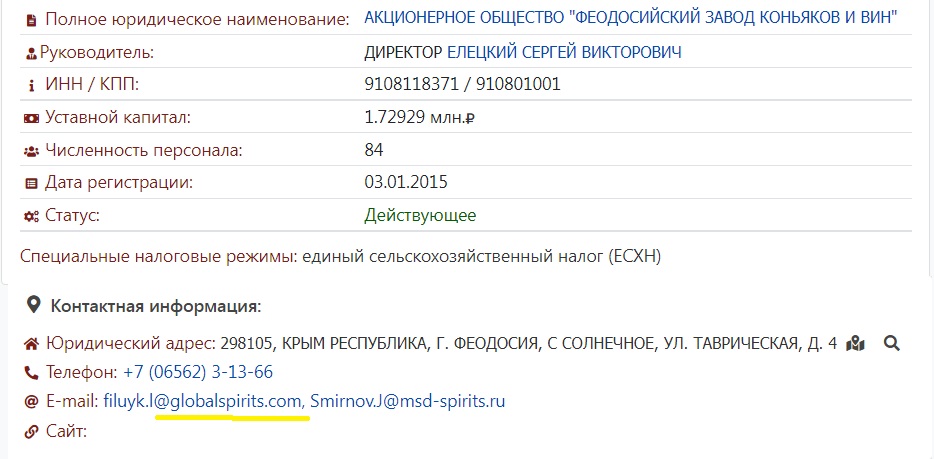The height and width of the screenshot is (459, 934).
Task: Click the banknote icon beside Уставной капитал
Action: [x=31, y=118]
